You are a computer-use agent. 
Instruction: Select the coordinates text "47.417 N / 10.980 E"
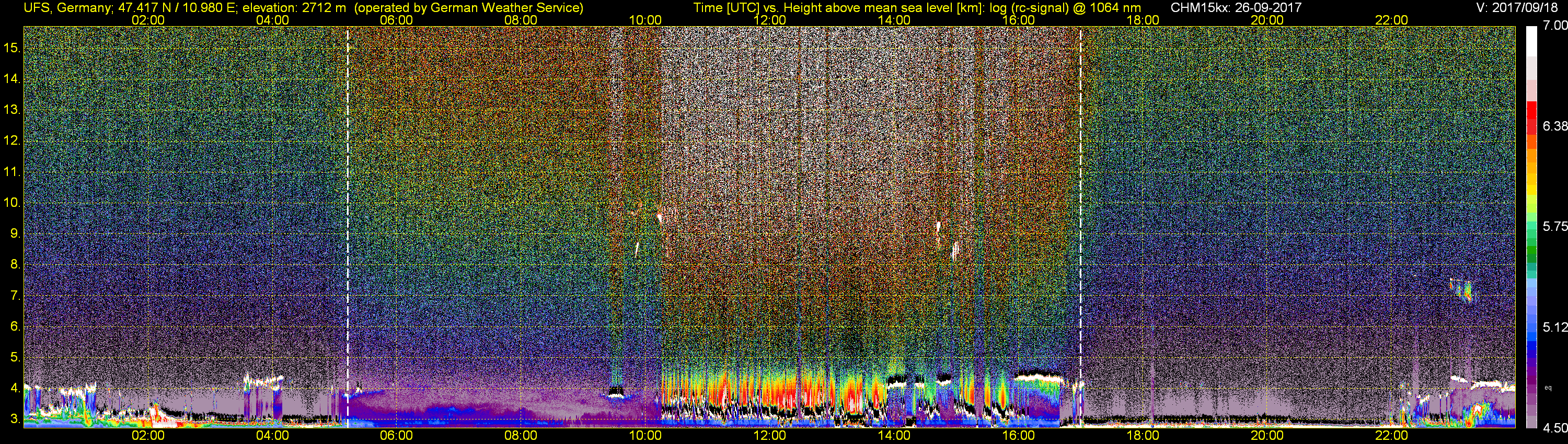click(x=178, y=7)
